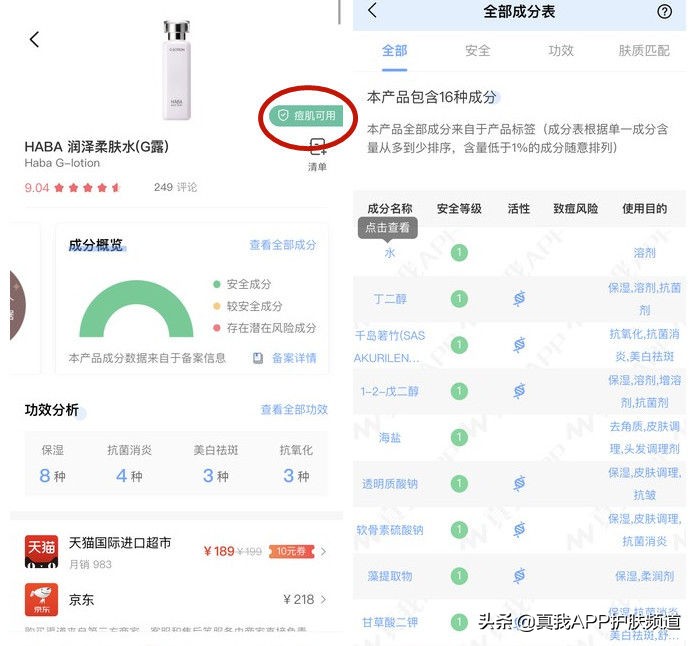696x646 pixels.
Task: Open the 美白祛斑 3 种 efficacy item
Action: pos(216,463)
